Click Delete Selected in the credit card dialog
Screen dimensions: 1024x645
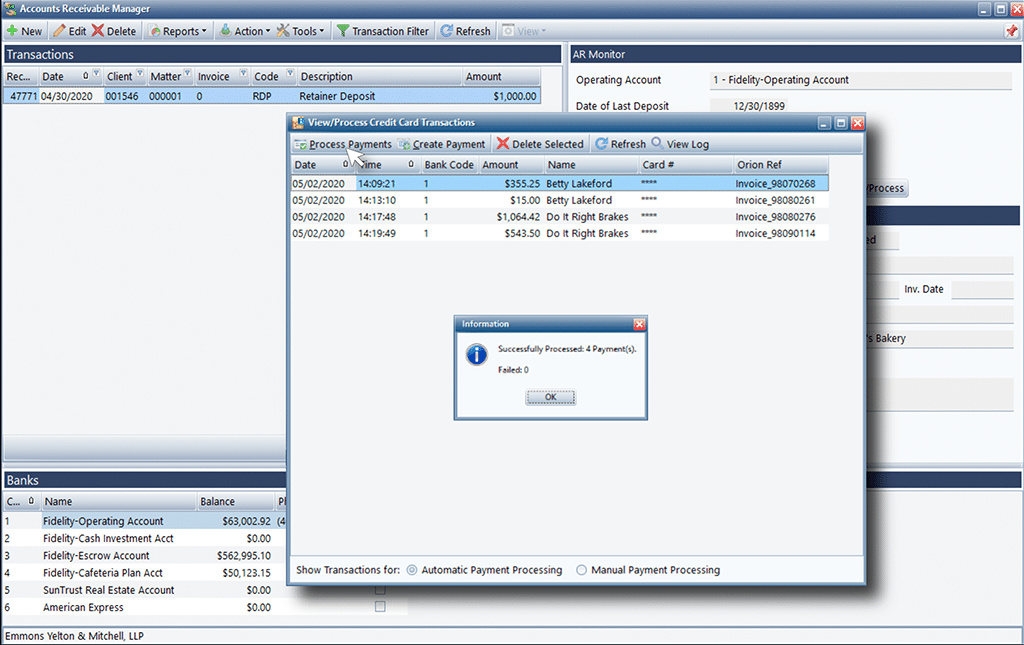click(540, 144)
